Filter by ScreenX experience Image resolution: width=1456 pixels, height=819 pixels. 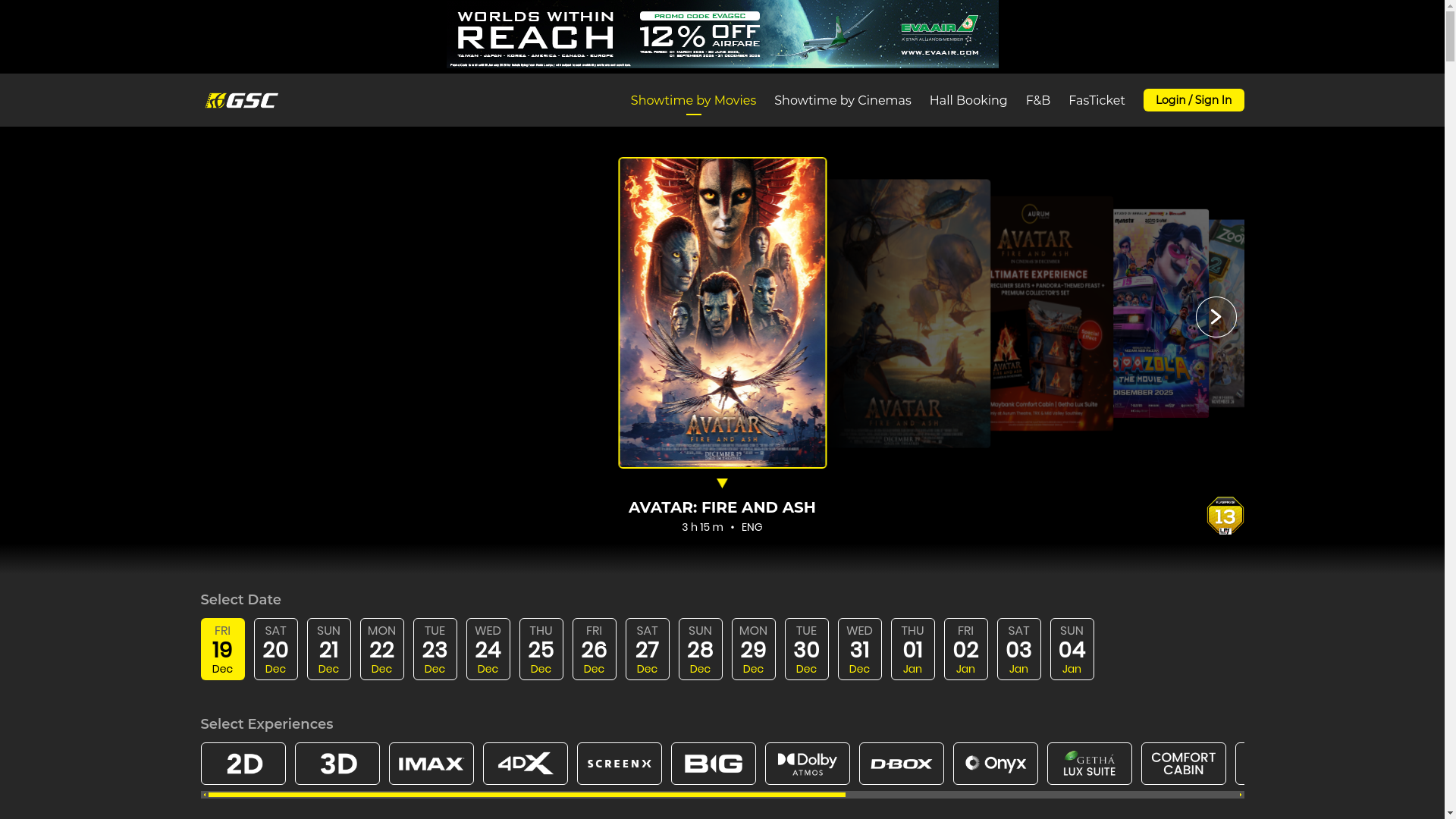pyautogui.click(x=620, y=764)
